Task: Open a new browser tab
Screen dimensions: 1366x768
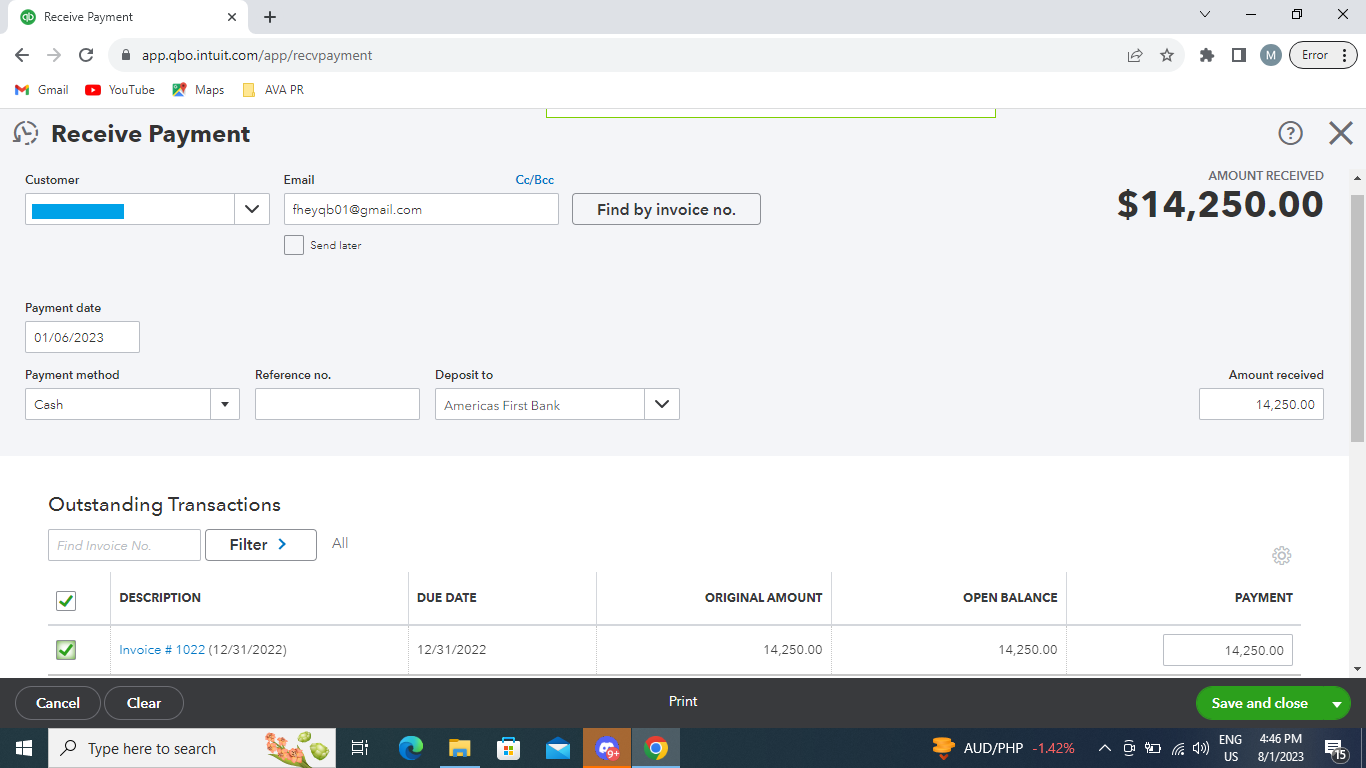Action: coord(270,17)
